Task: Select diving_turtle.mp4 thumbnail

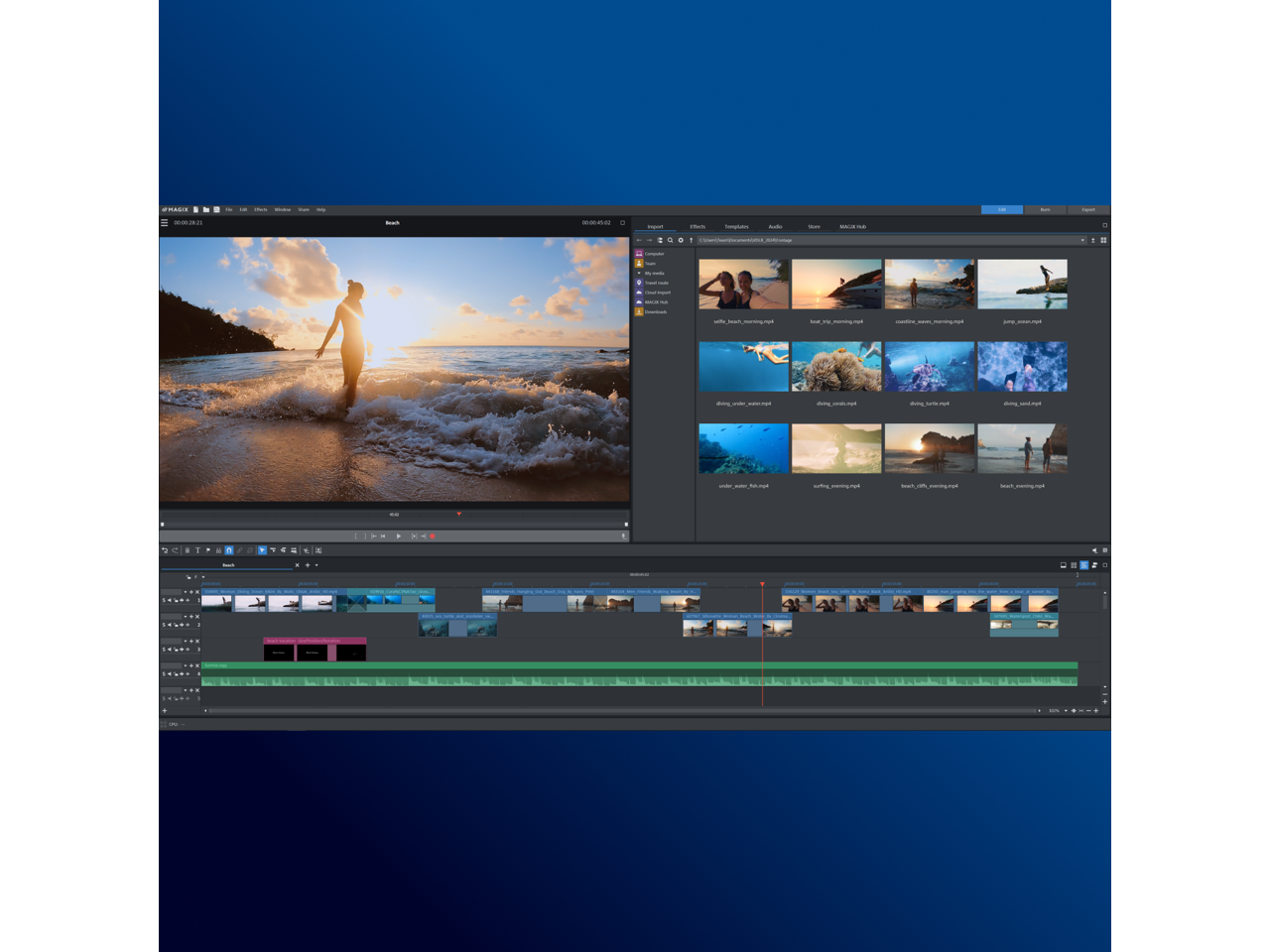Action: (929, 367)
